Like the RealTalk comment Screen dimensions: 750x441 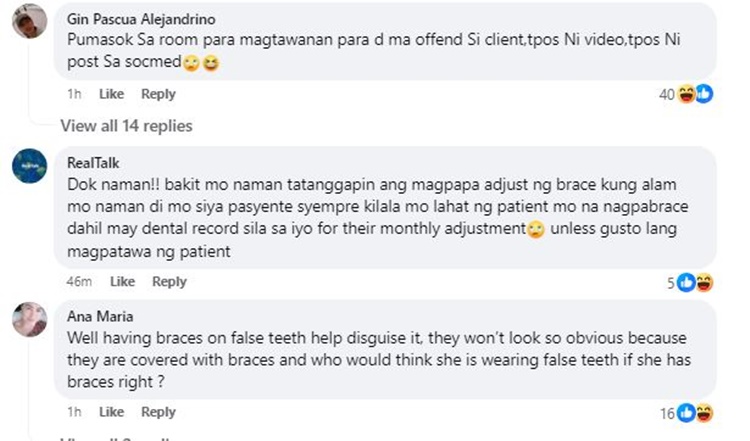[122, 281]
